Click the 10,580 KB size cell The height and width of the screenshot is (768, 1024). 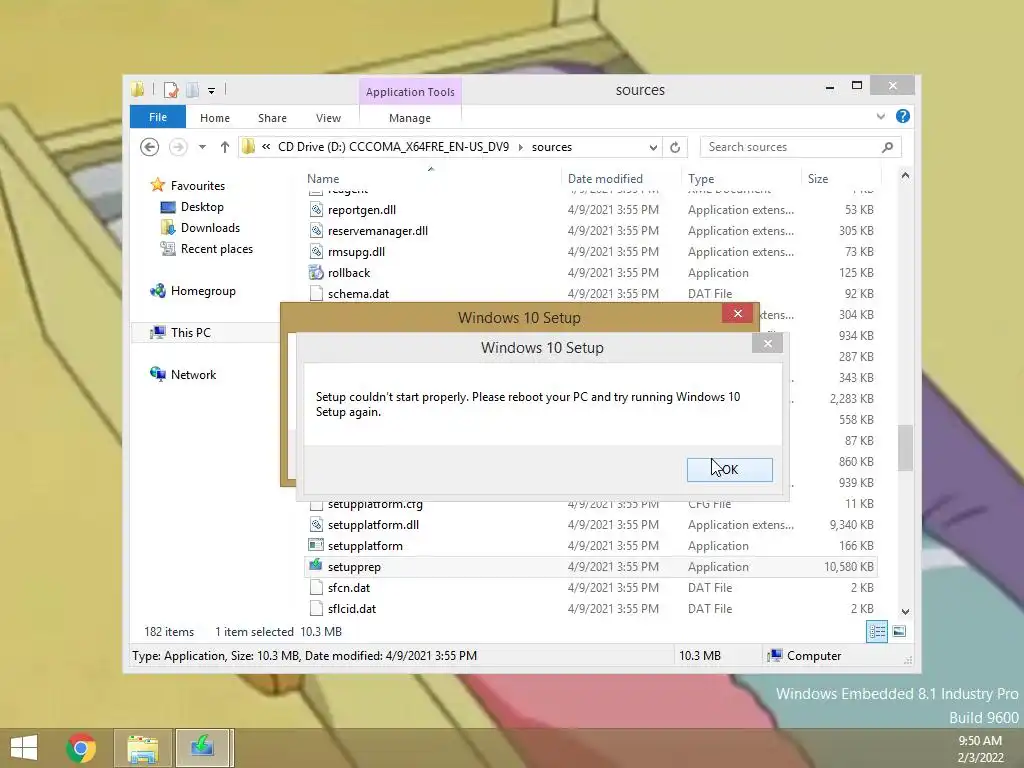click(848, 567)
